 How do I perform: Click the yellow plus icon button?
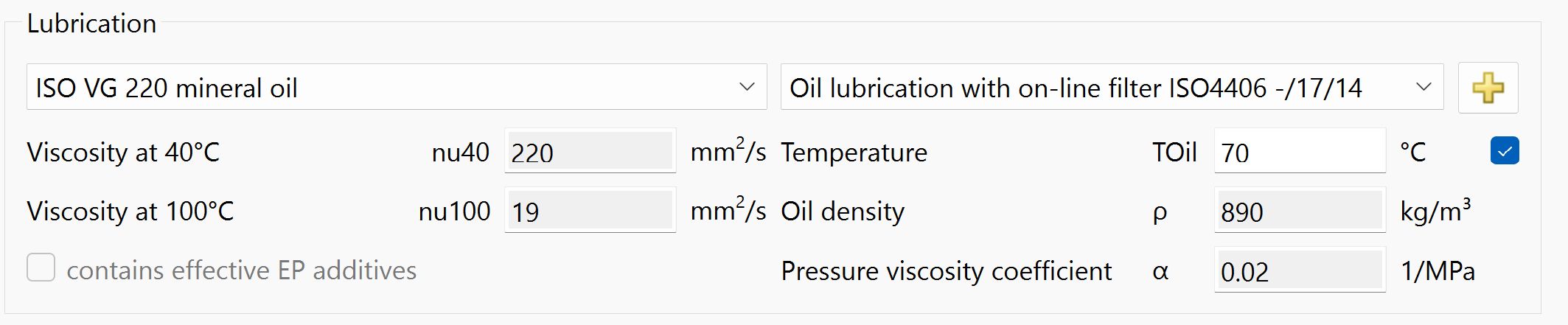click(x=1488, y=88)
